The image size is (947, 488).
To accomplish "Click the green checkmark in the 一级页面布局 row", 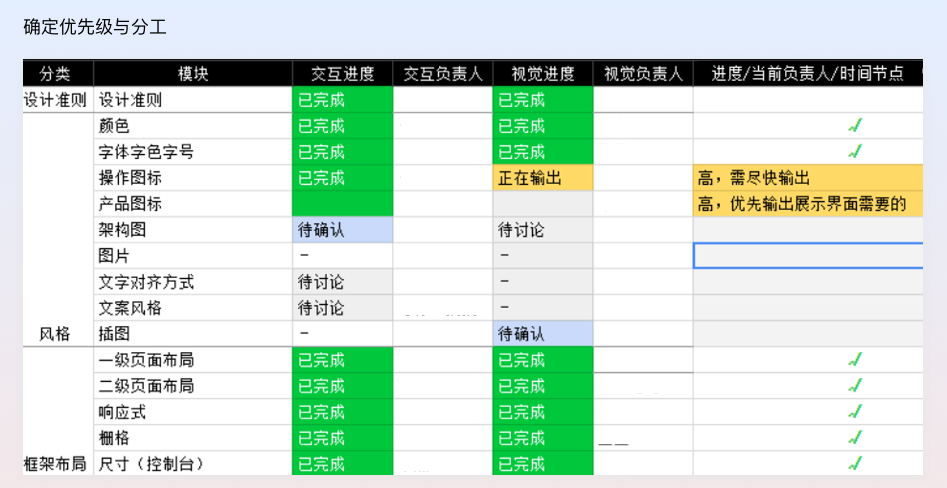I will [855, 360].
